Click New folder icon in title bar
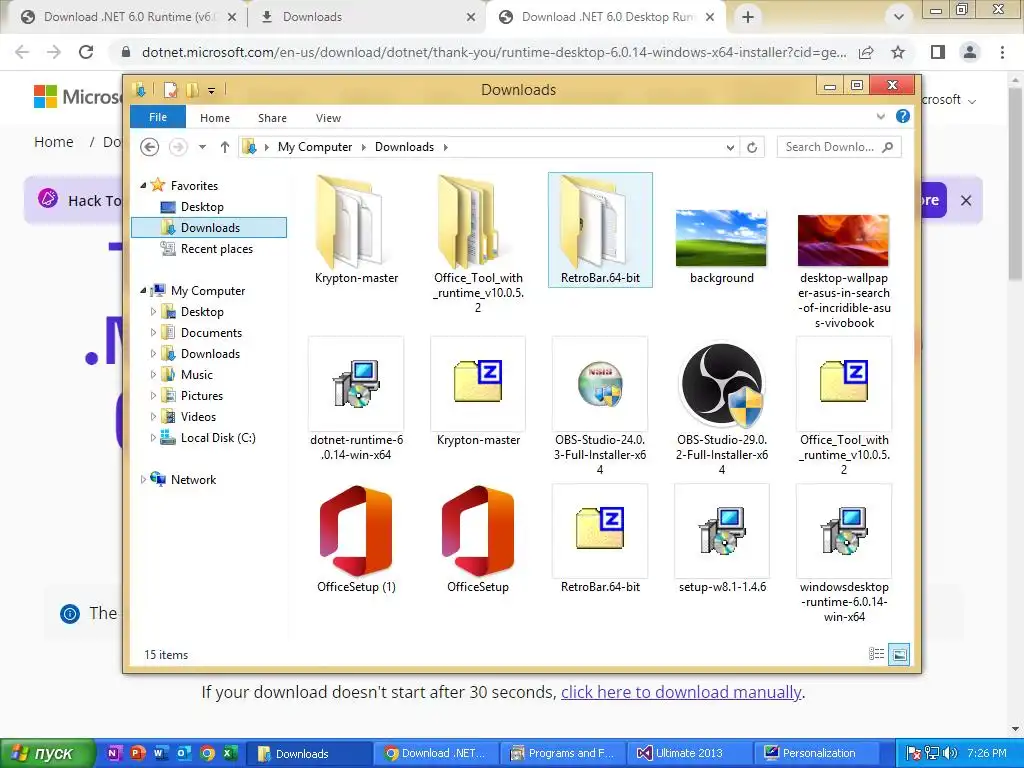 coord(192,89)
